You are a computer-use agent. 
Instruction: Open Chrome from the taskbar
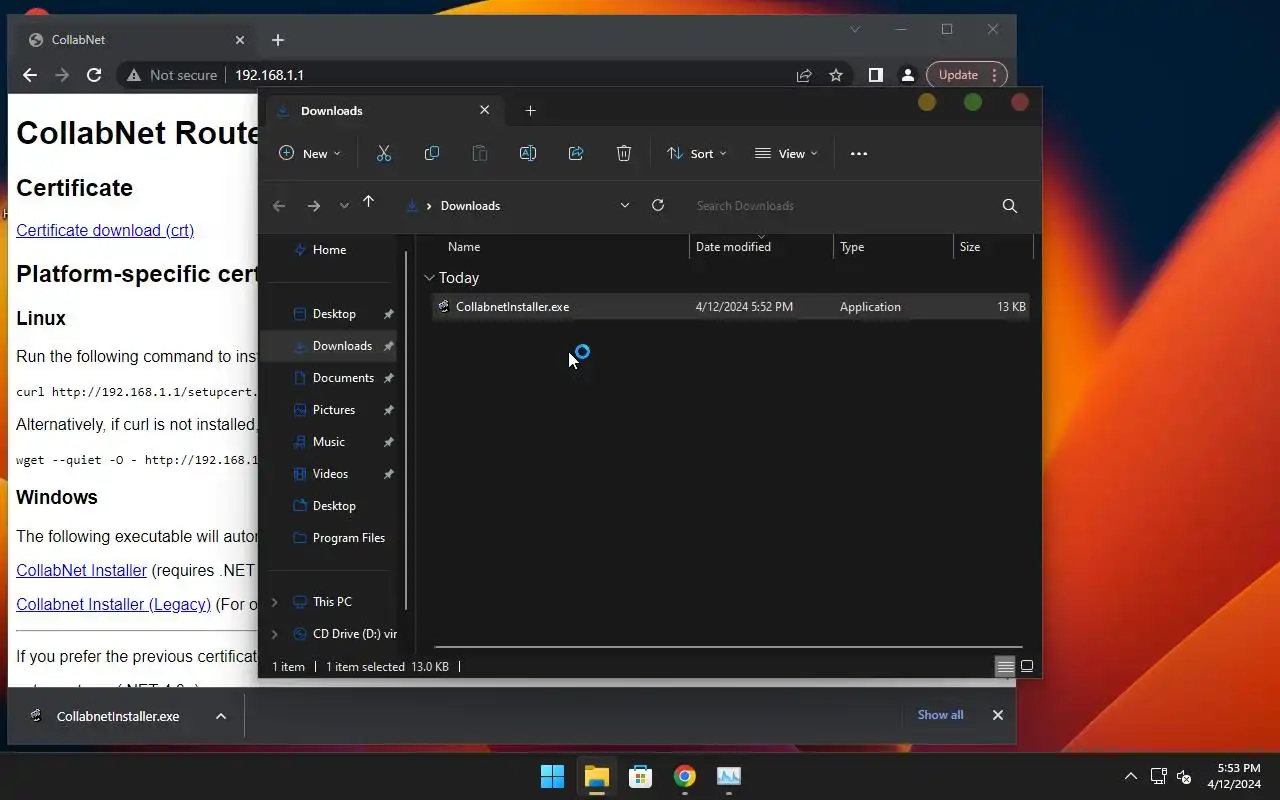pyautogui.click(x=685, y=776)
